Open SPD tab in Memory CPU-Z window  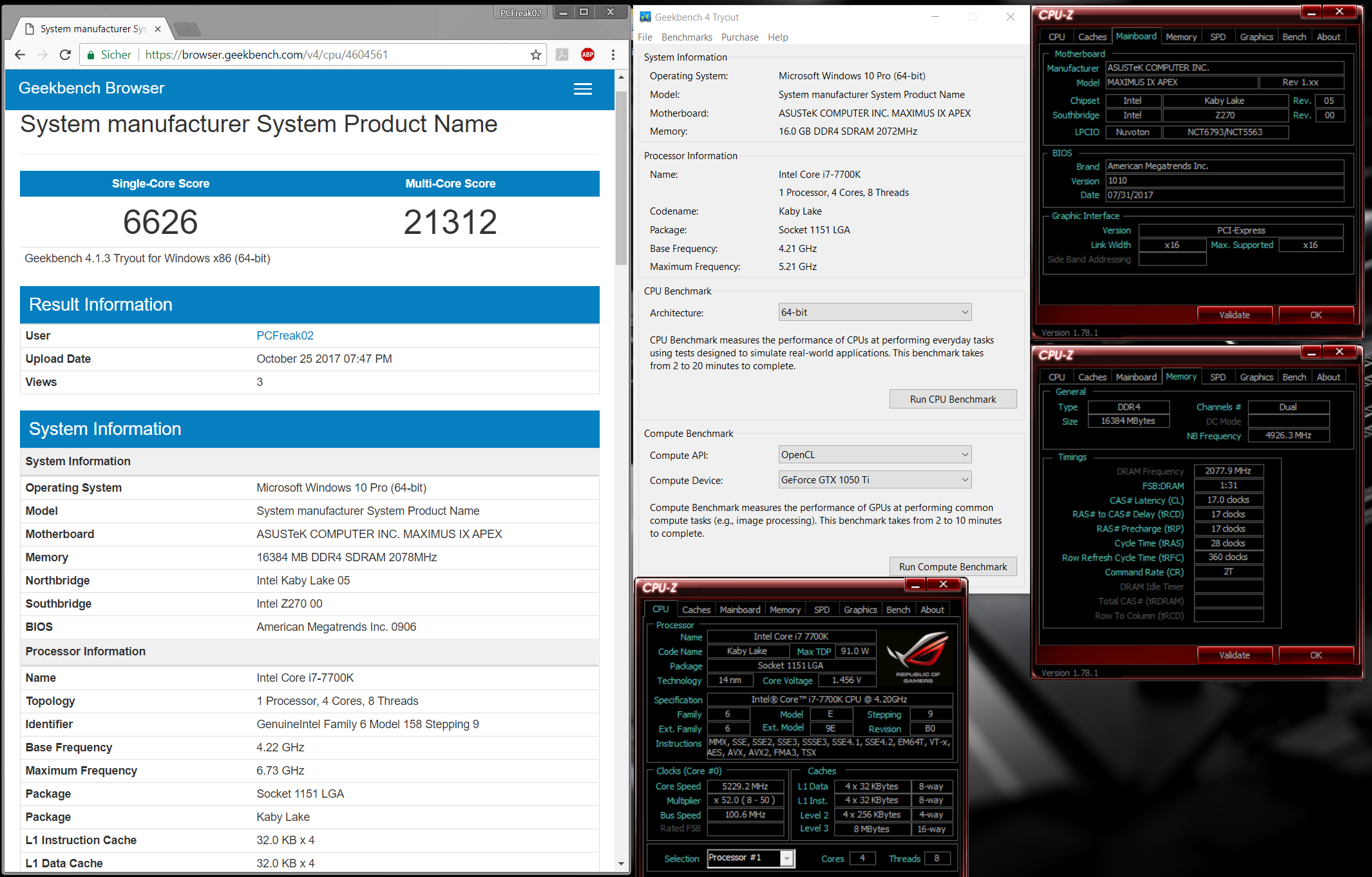(x=1217, y=377)
